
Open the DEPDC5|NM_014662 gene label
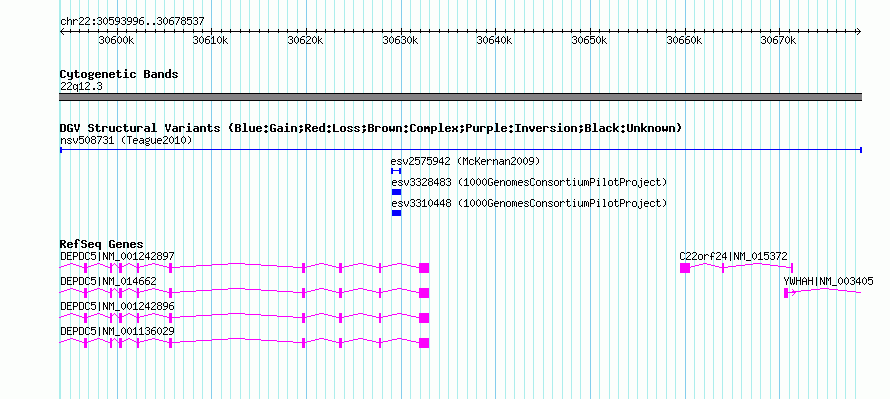pos(108,281)
